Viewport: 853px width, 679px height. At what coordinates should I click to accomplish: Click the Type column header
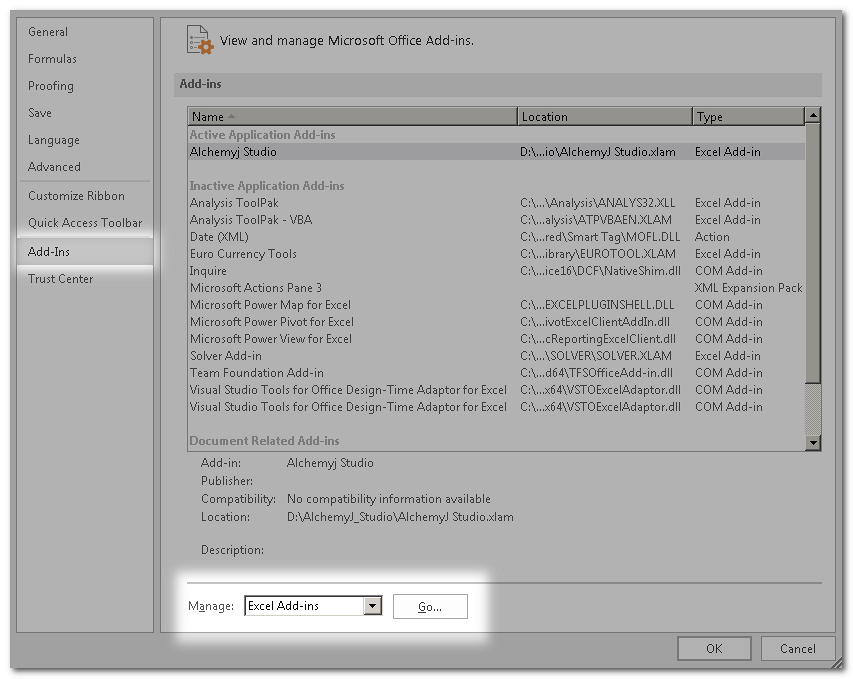[x=747, y=117]
